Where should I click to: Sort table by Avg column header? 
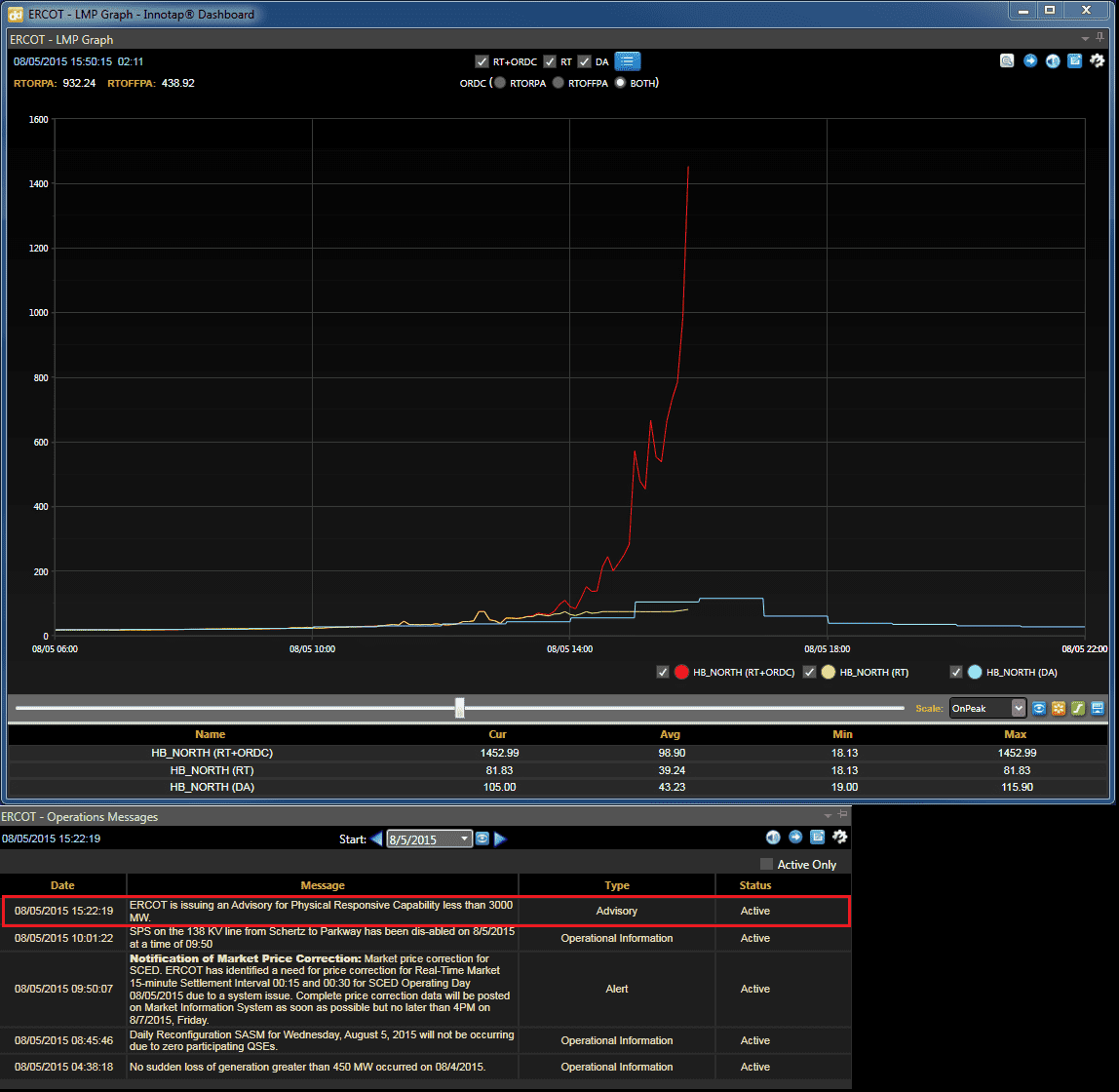pyautogui.click(x=670, y=734)
